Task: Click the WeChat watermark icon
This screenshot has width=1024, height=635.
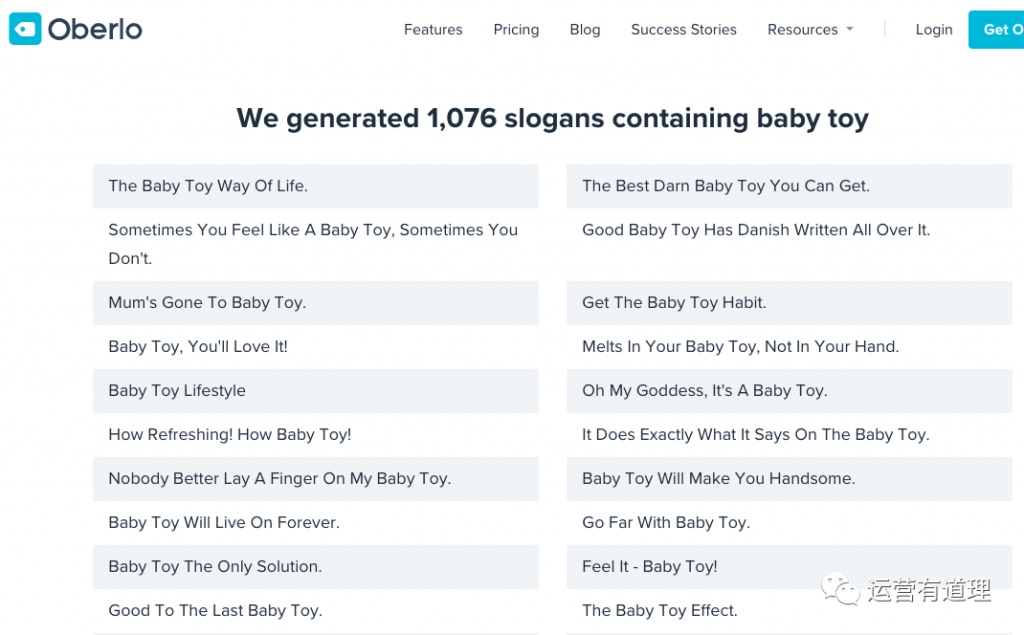Action: 840,589
